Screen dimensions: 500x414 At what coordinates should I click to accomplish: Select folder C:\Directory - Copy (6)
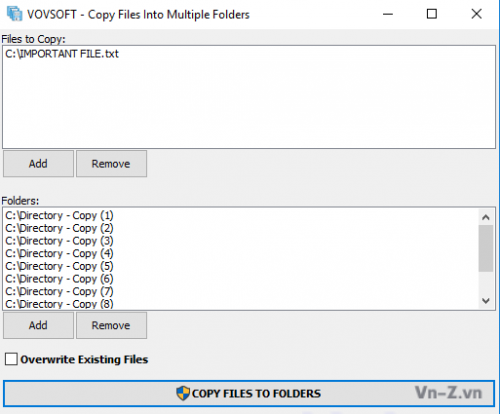click(59, 279)
